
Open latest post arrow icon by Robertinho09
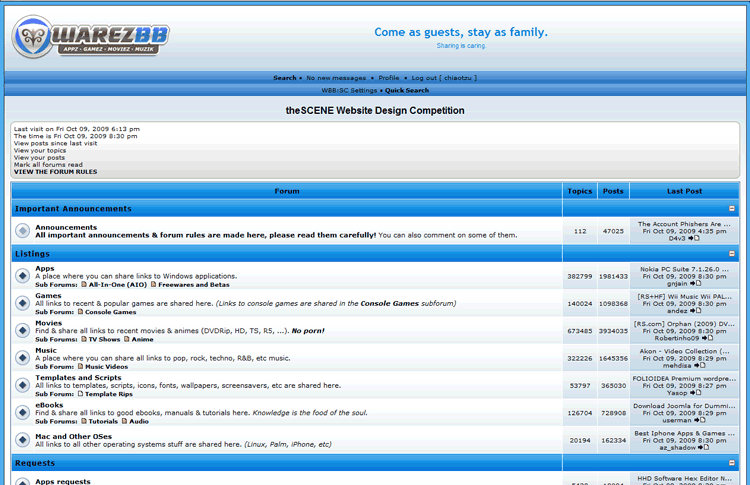708,338
